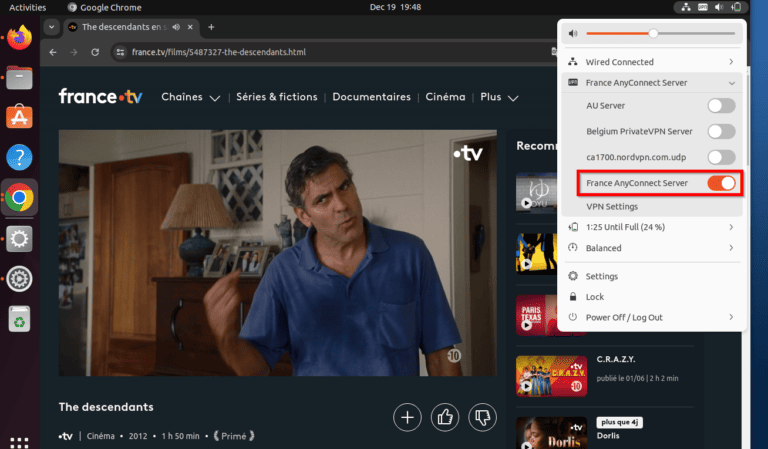Screen dimensions: 768x449
Task: Open the Documentaires menu item
Action: 371,97
